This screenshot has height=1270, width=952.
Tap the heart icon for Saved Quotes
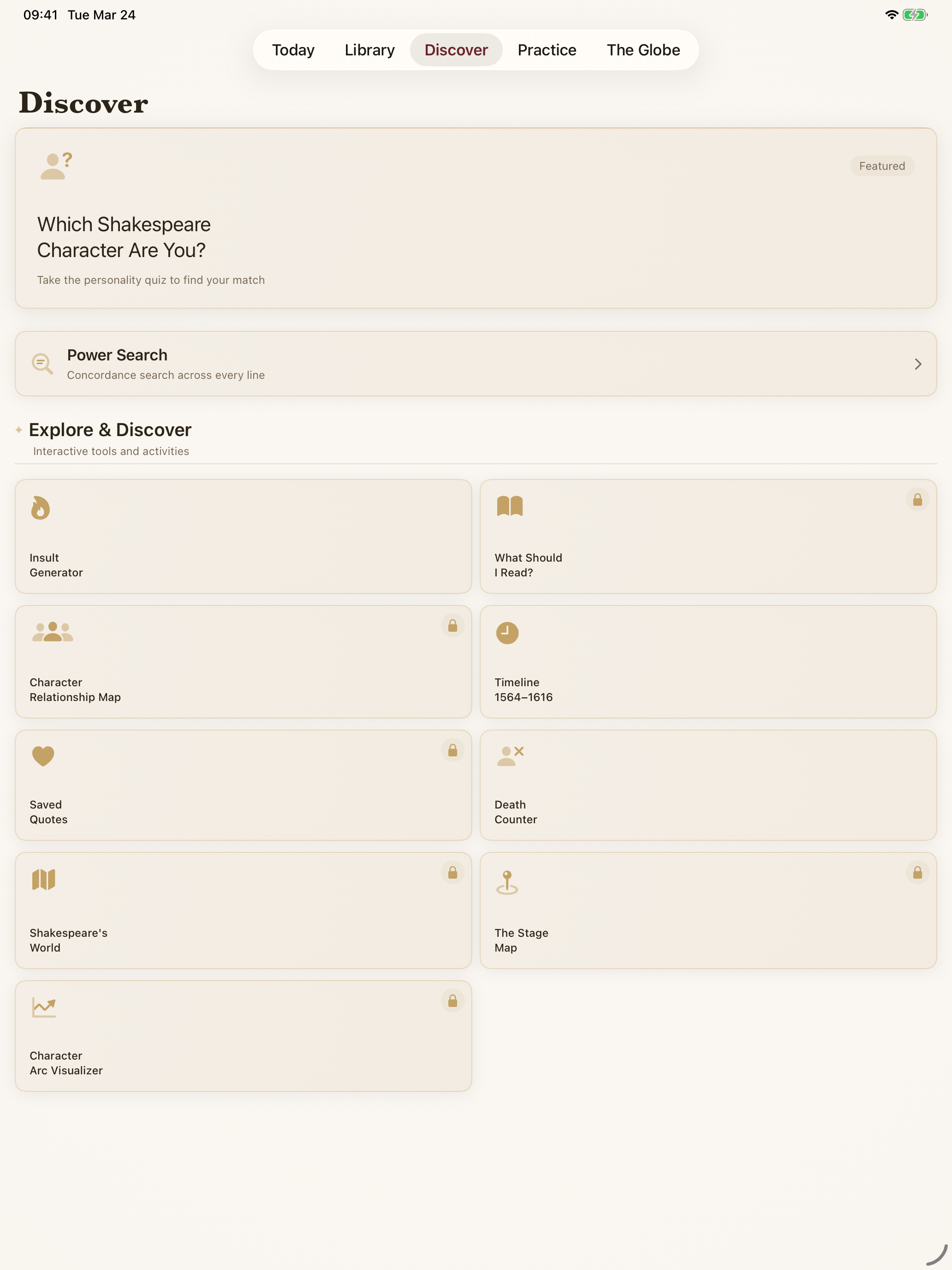click(43, 756)
